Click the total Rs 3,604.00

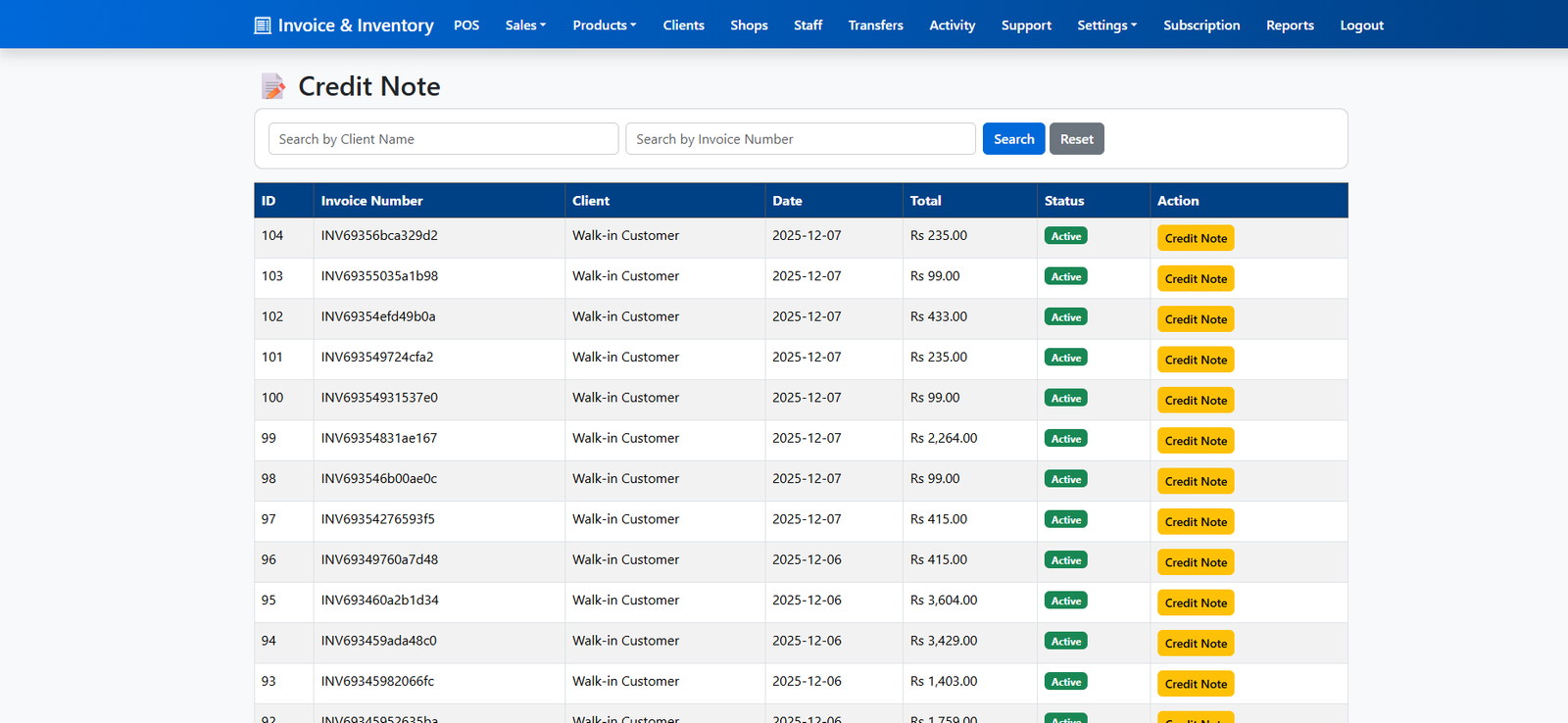point(944,600)
